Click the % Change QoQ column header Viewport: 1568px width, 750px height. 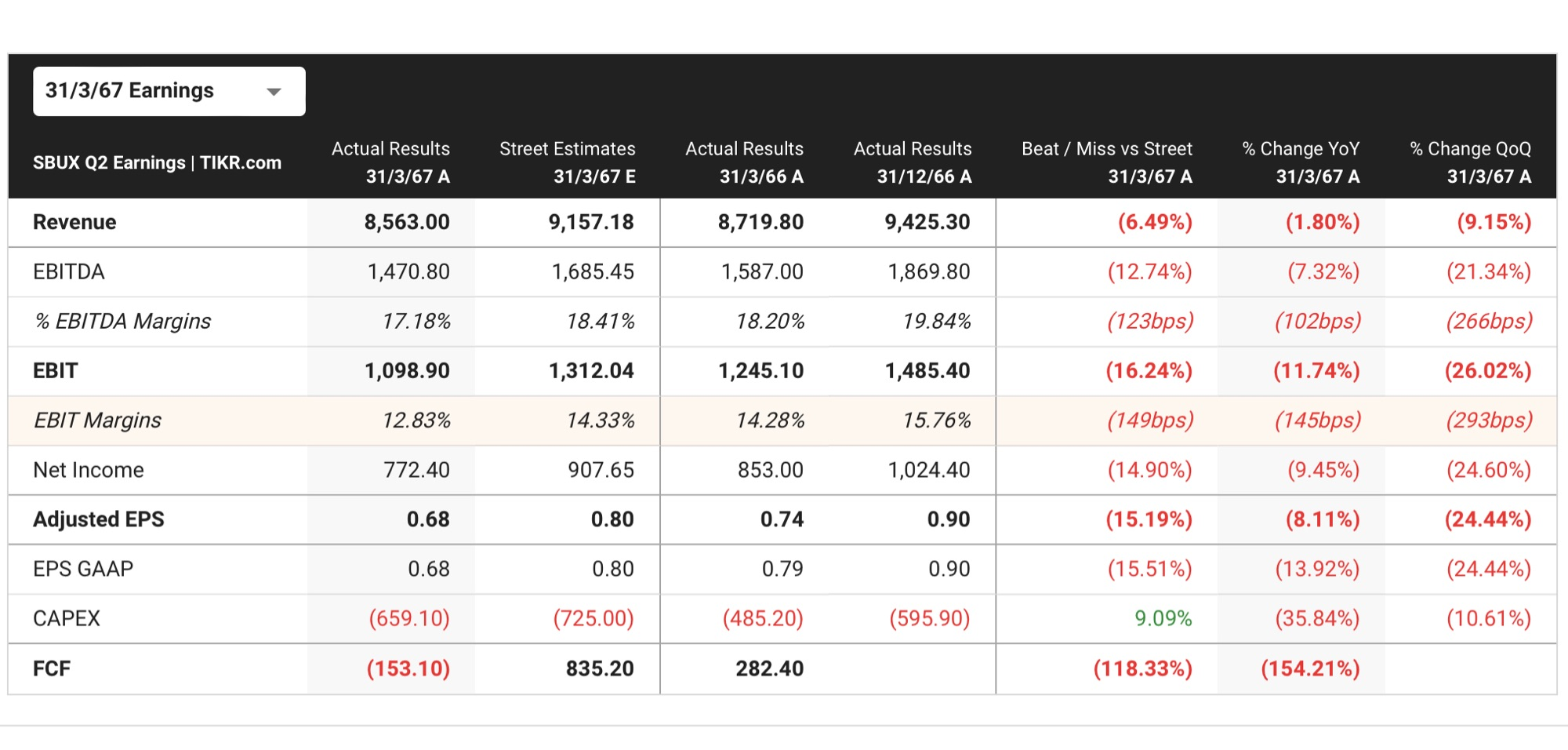pyautogui.click(x=1470, y=162)
